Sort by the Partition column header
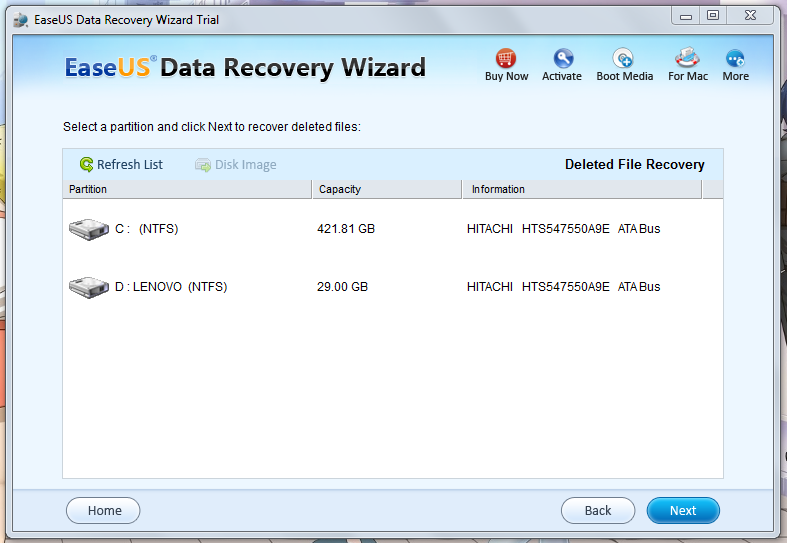The width and height of the screenshot is (787, 543). 187,189
